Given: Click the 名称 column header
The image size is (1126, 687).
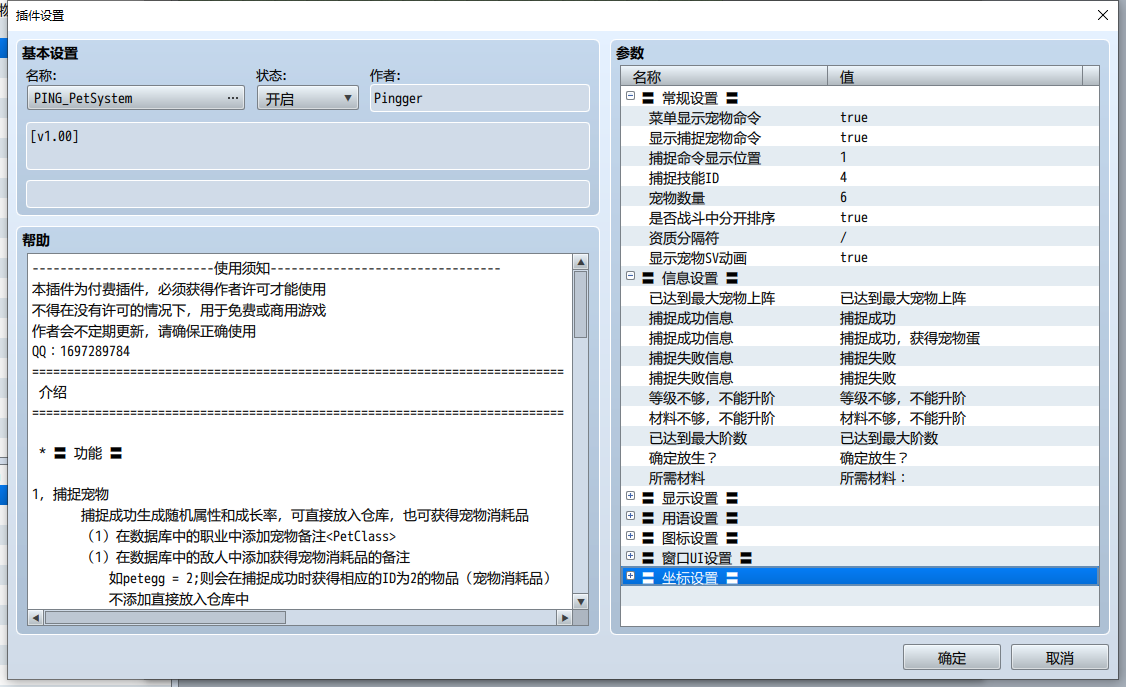Looking at the screenshot, I should click(724, 76).
